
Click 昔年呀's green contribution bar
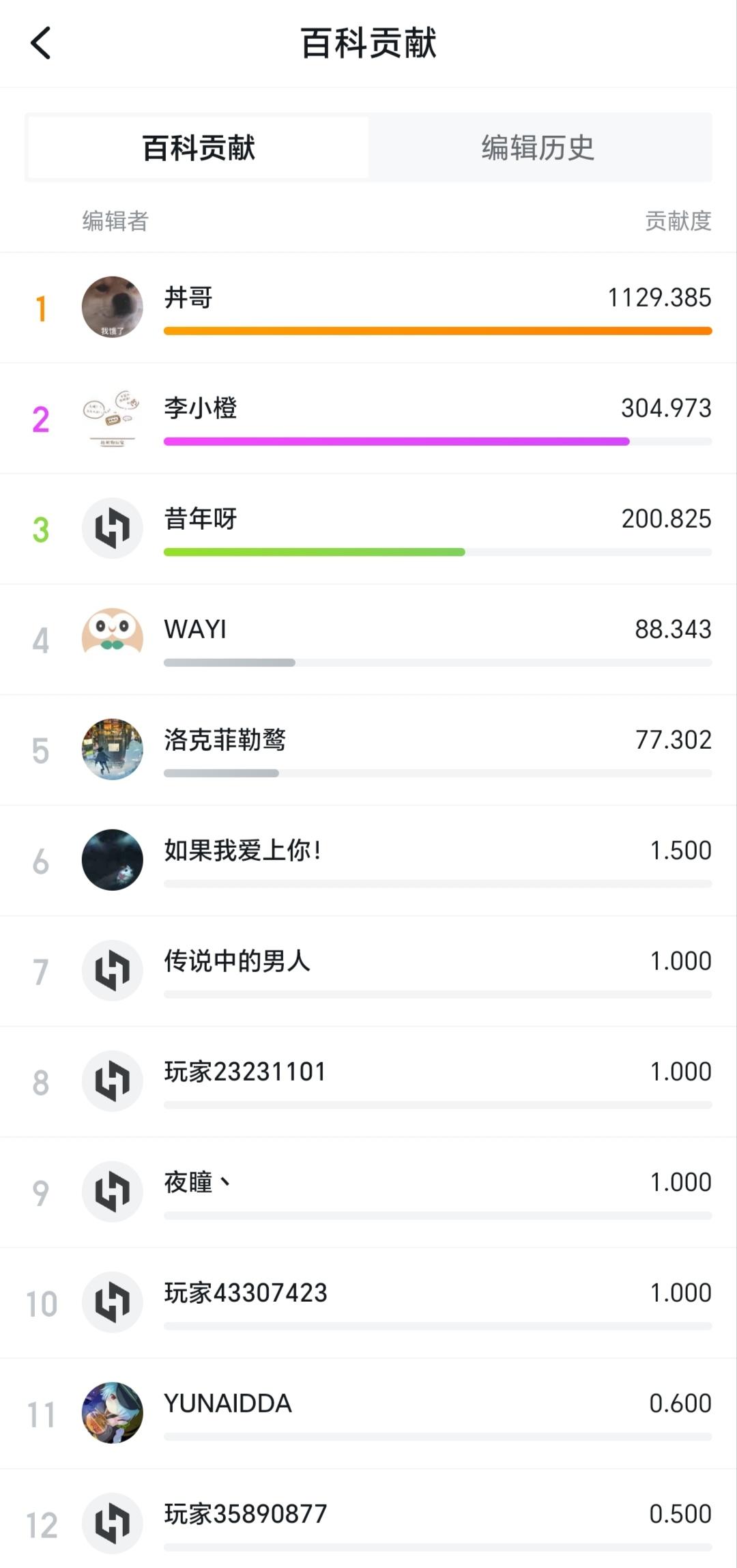314,552
